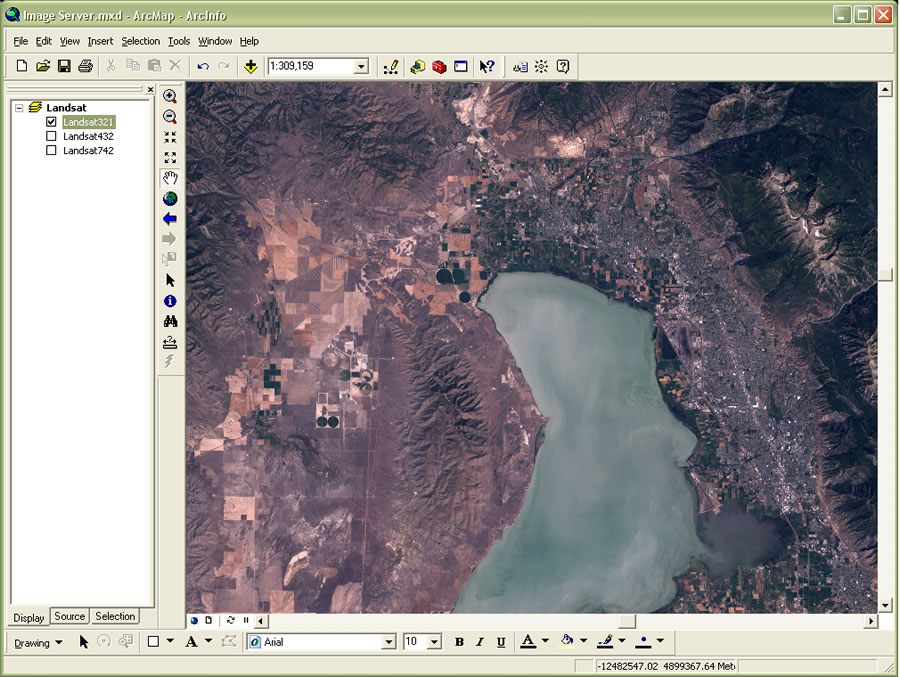This screenshot has width=900, height=677.
Task: Switch to the Source tab
Action: point(70,616)
